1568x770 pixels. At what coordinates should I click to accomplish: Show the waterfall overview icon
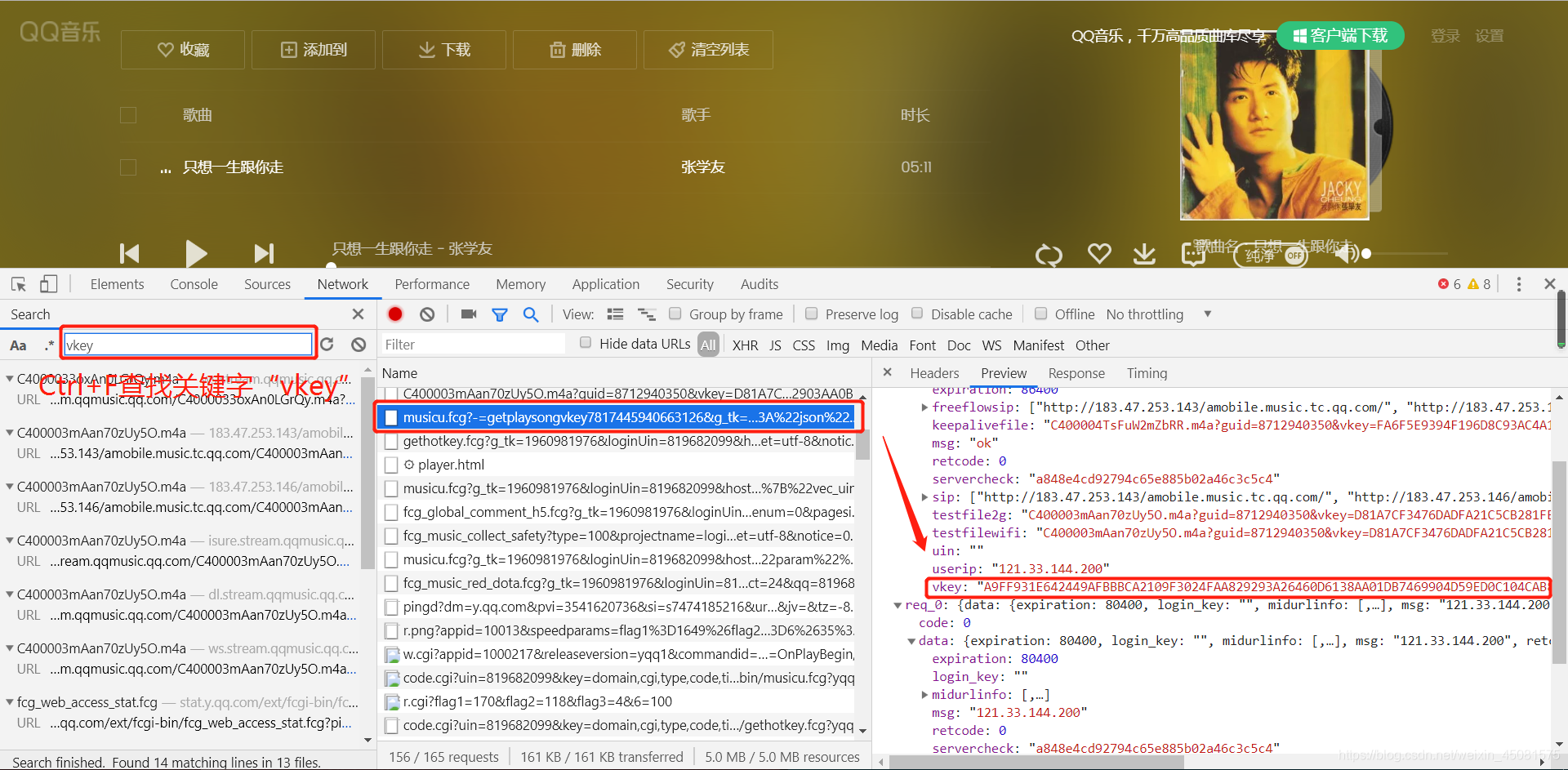click(x=647, y=314)
